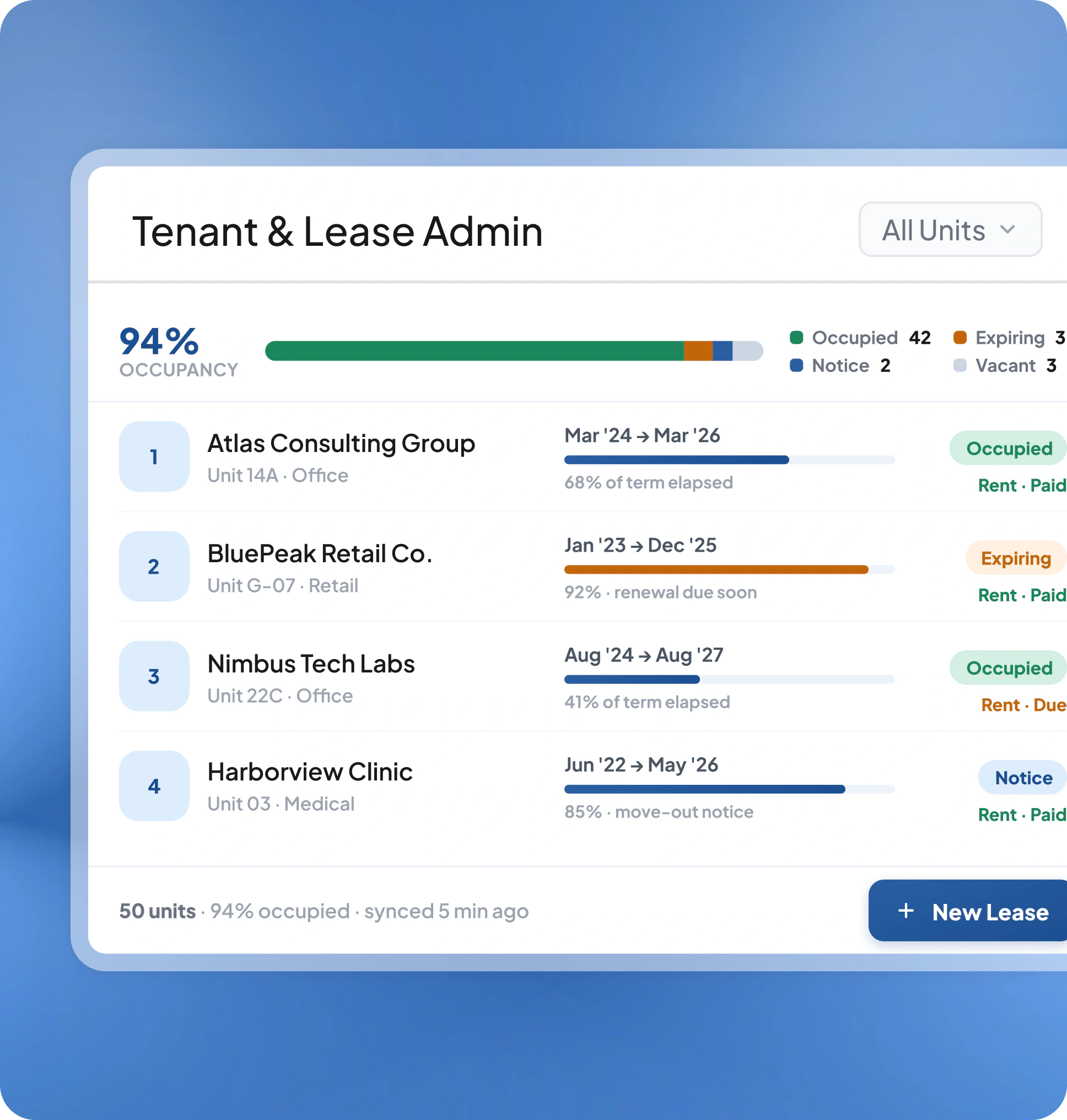
Task: Open Nimbus Tech Labs tenant
Action: pyautogui.click(x=311, y=664)
